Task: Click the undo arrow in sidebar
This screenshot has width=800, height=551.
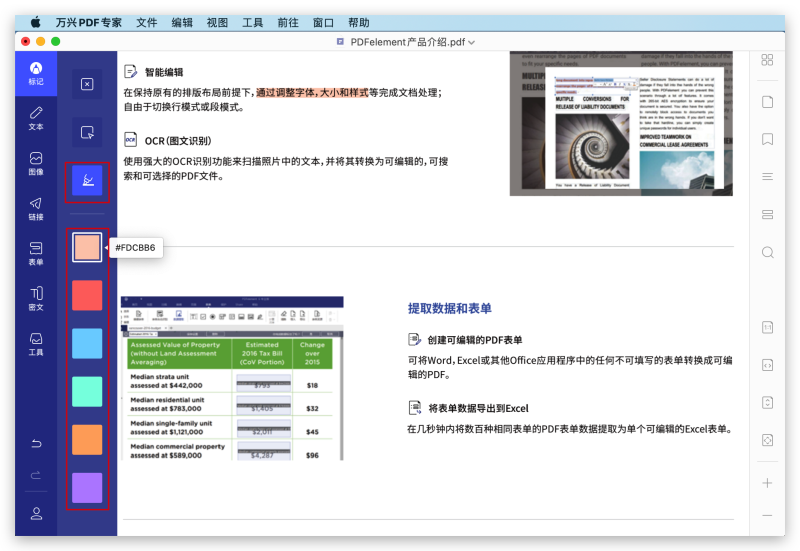Action: (x=36, y=443)
